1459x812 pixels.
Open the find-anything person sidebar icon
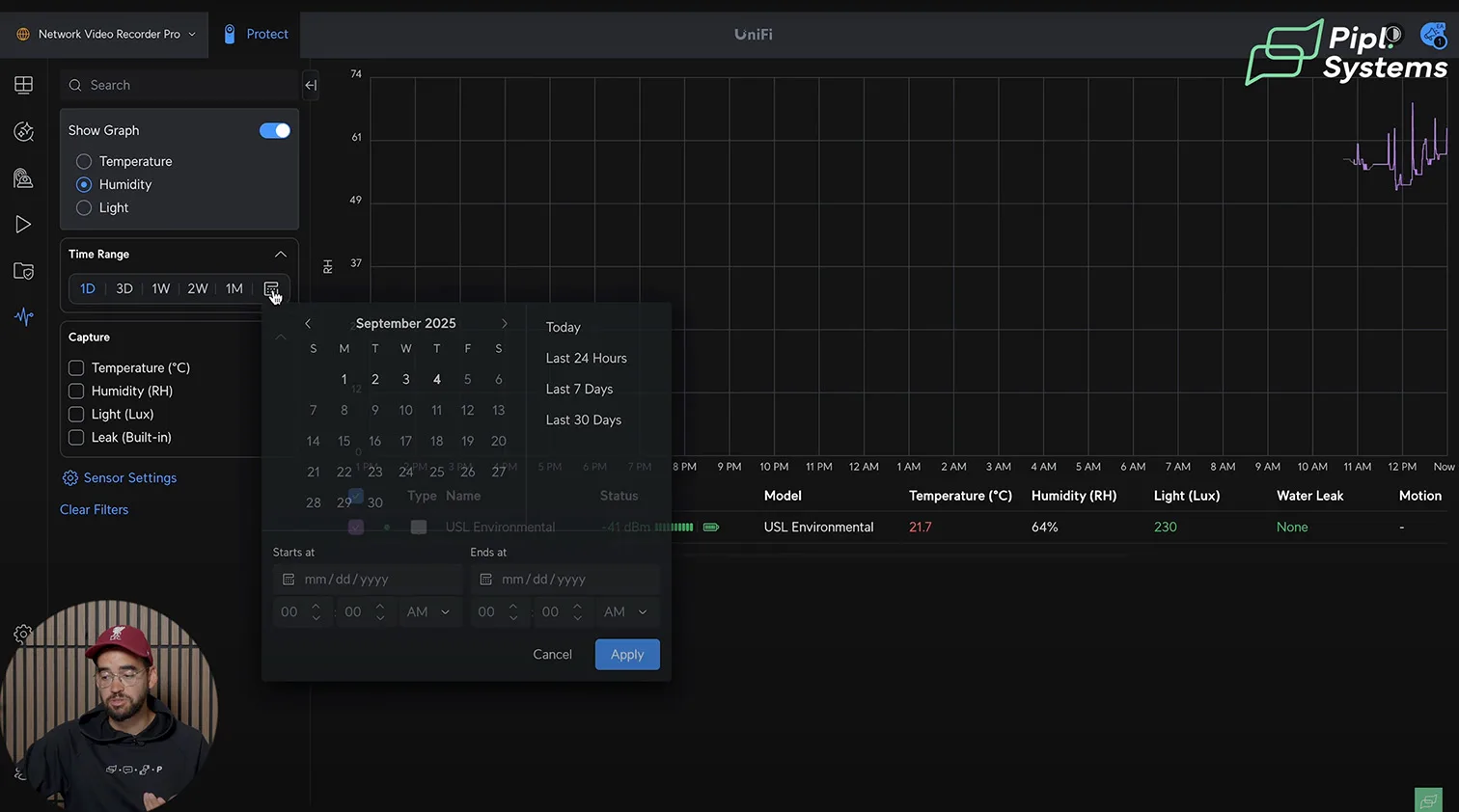(23, 177)
